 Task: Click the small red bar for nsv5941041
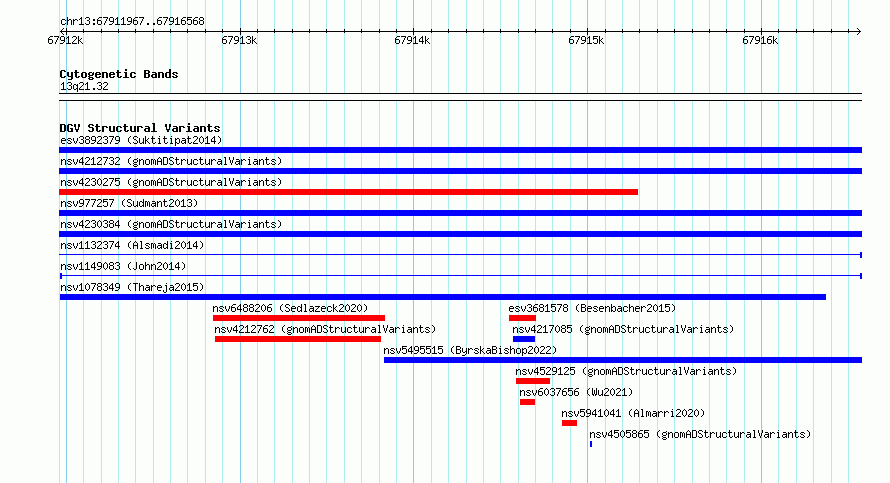(x=569, y=423)
